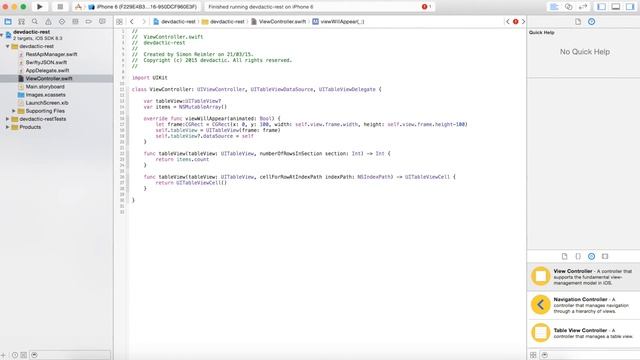Show the File inspector
The image size is (640, 360).
pos(578,22)
